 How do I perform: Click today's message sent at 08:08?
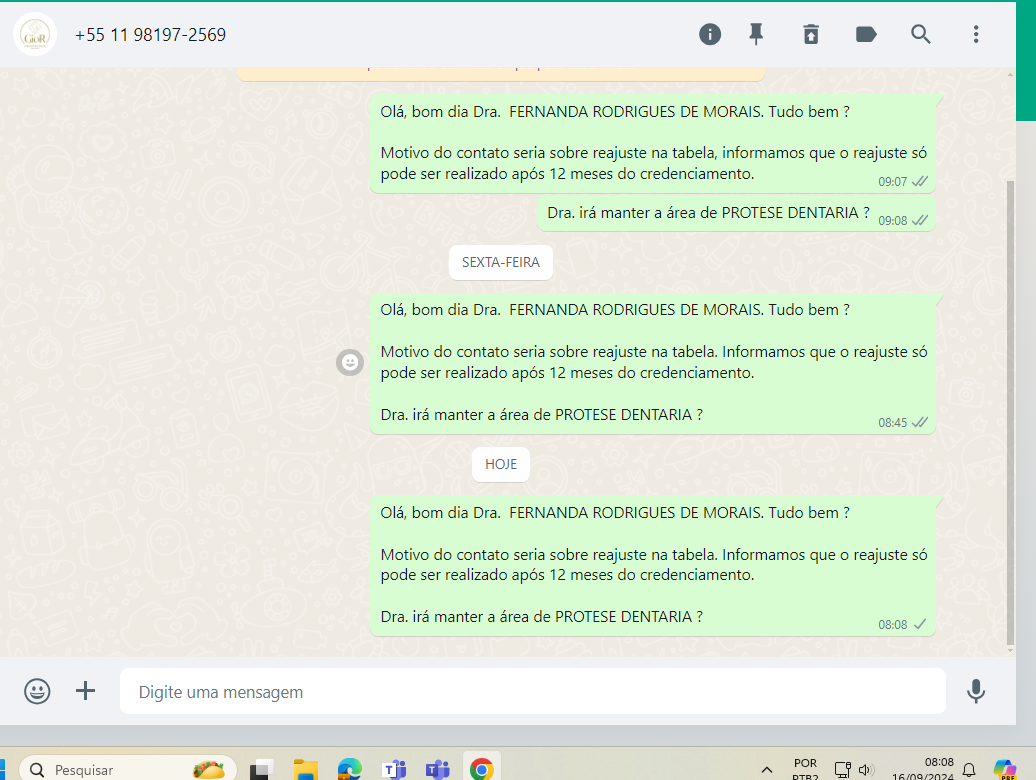click(653, 565)
